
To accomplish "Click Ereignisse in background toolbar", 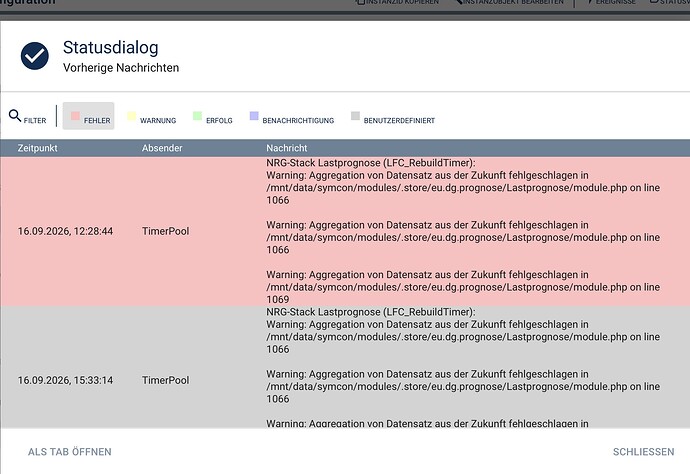I will [x=611, y=2].
